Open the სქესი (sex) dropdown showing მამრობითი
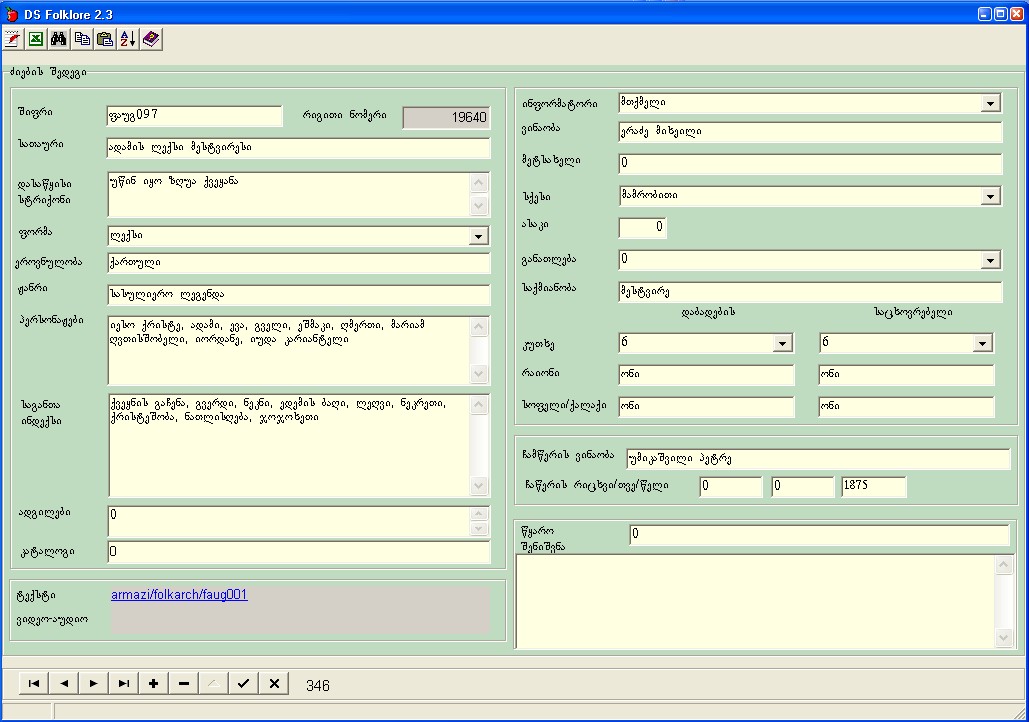The height and width of the screenshot is (722, 1029). click(x=990, y=196)
